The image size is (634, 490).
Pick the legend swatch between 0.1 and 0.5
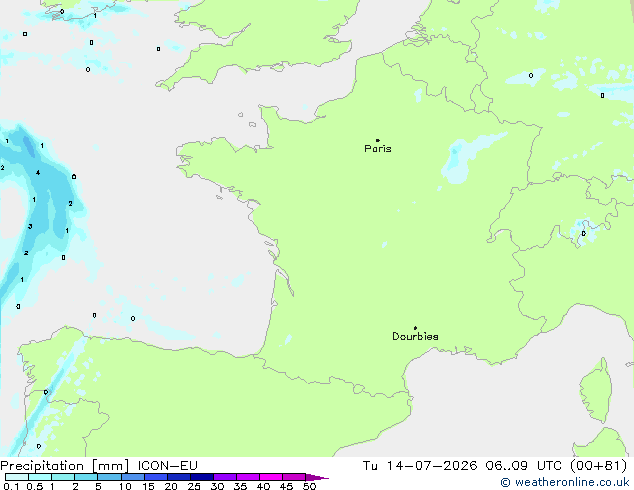coord(17,477)
